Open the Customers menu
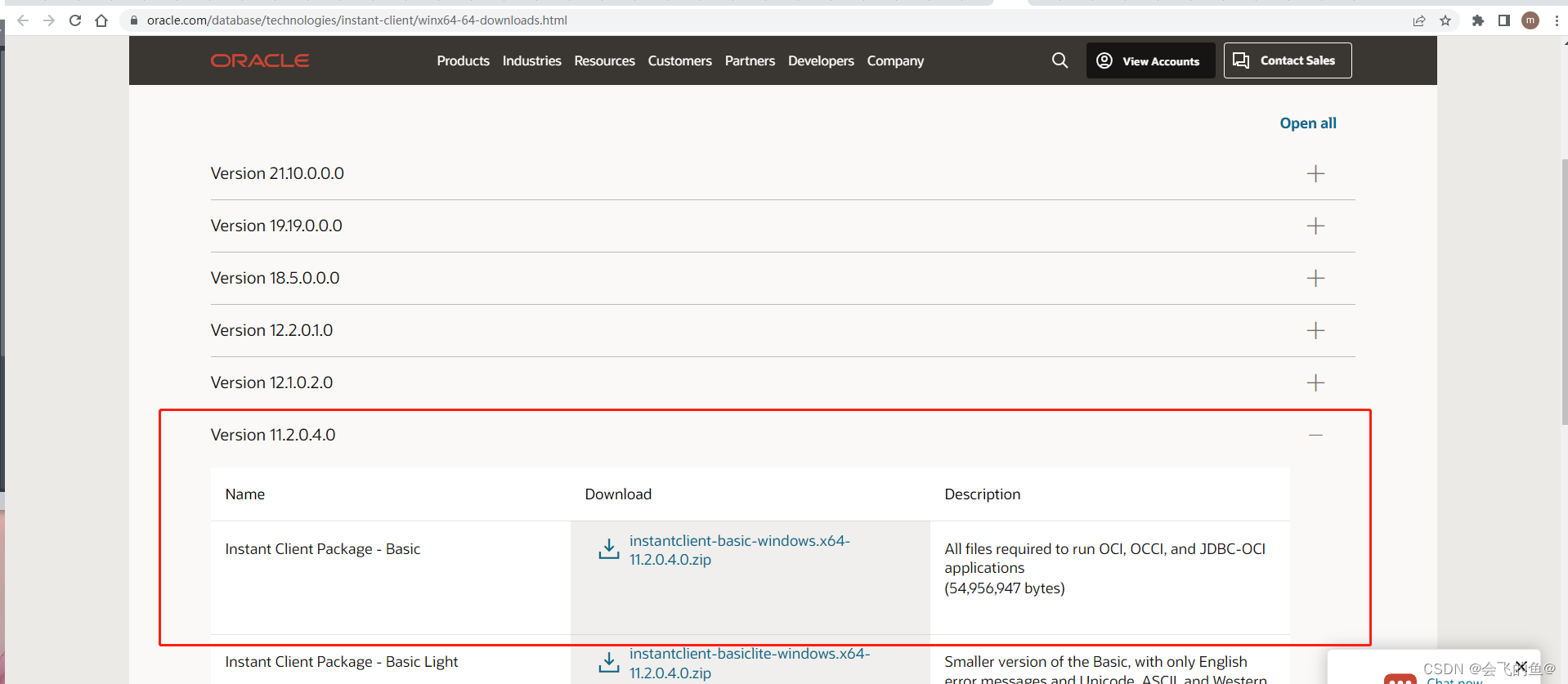The height and width of the screenshot is (684, 1568). pos(679,60)
